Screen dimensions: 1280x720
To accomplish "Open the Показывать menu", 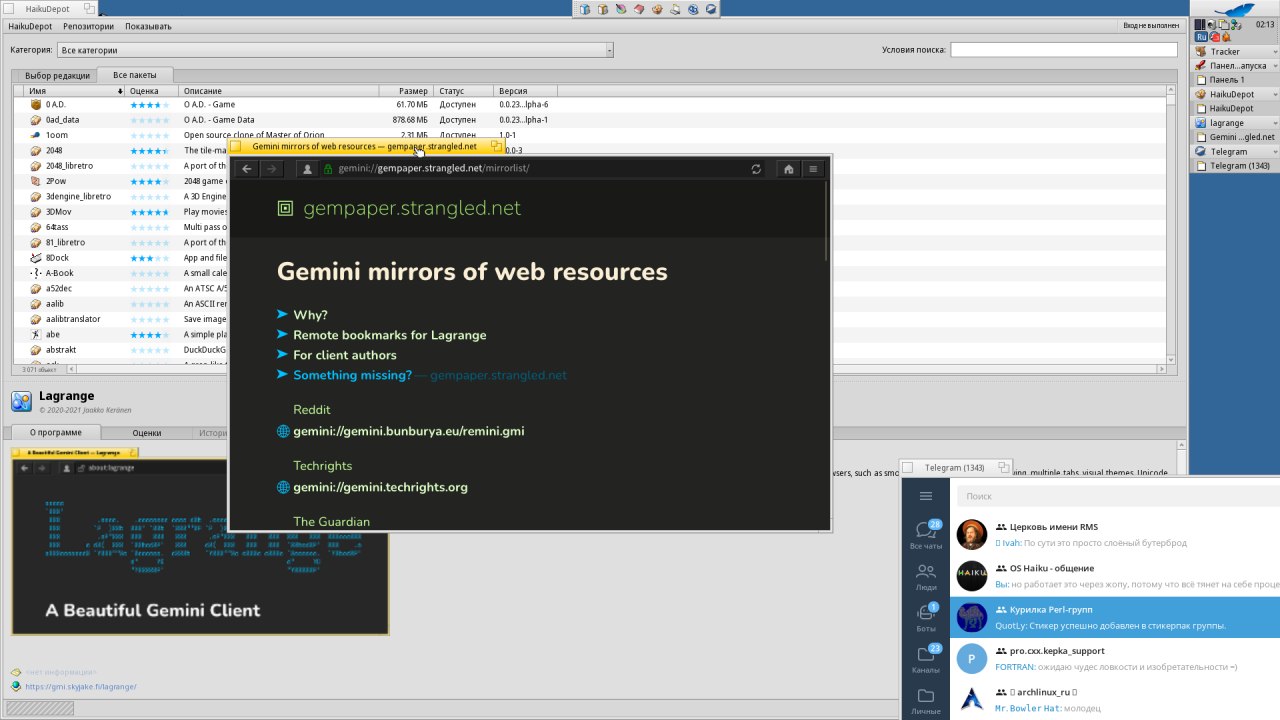I will point(149,26).
